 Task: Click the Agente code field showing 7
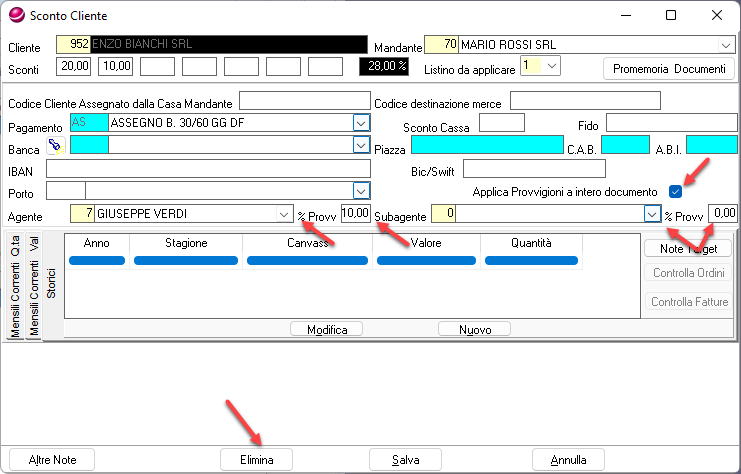[x=82, y=214]
